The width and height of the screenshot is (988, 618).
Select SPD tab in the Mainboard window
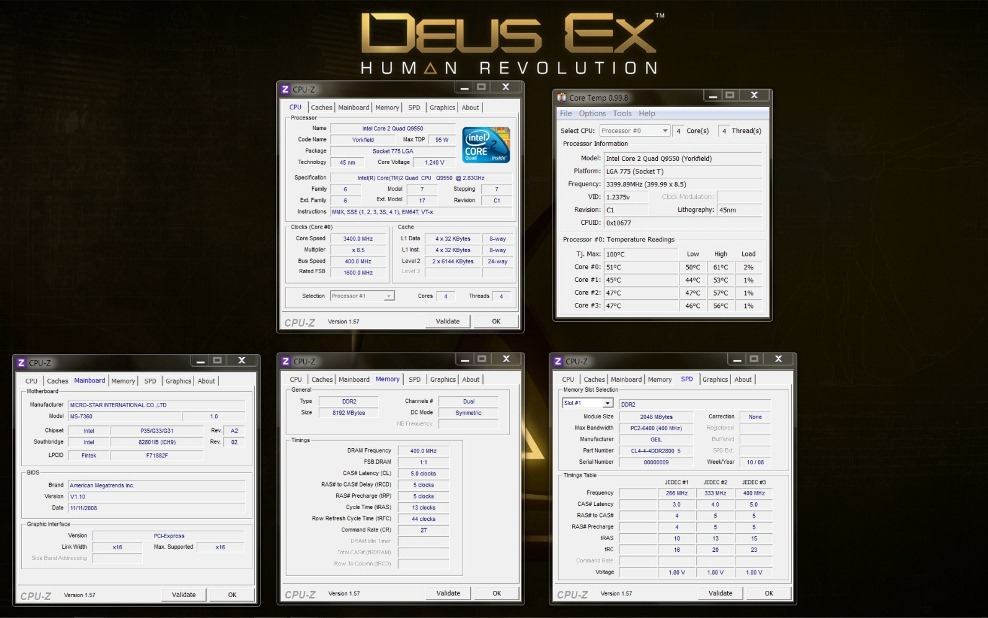150,381
